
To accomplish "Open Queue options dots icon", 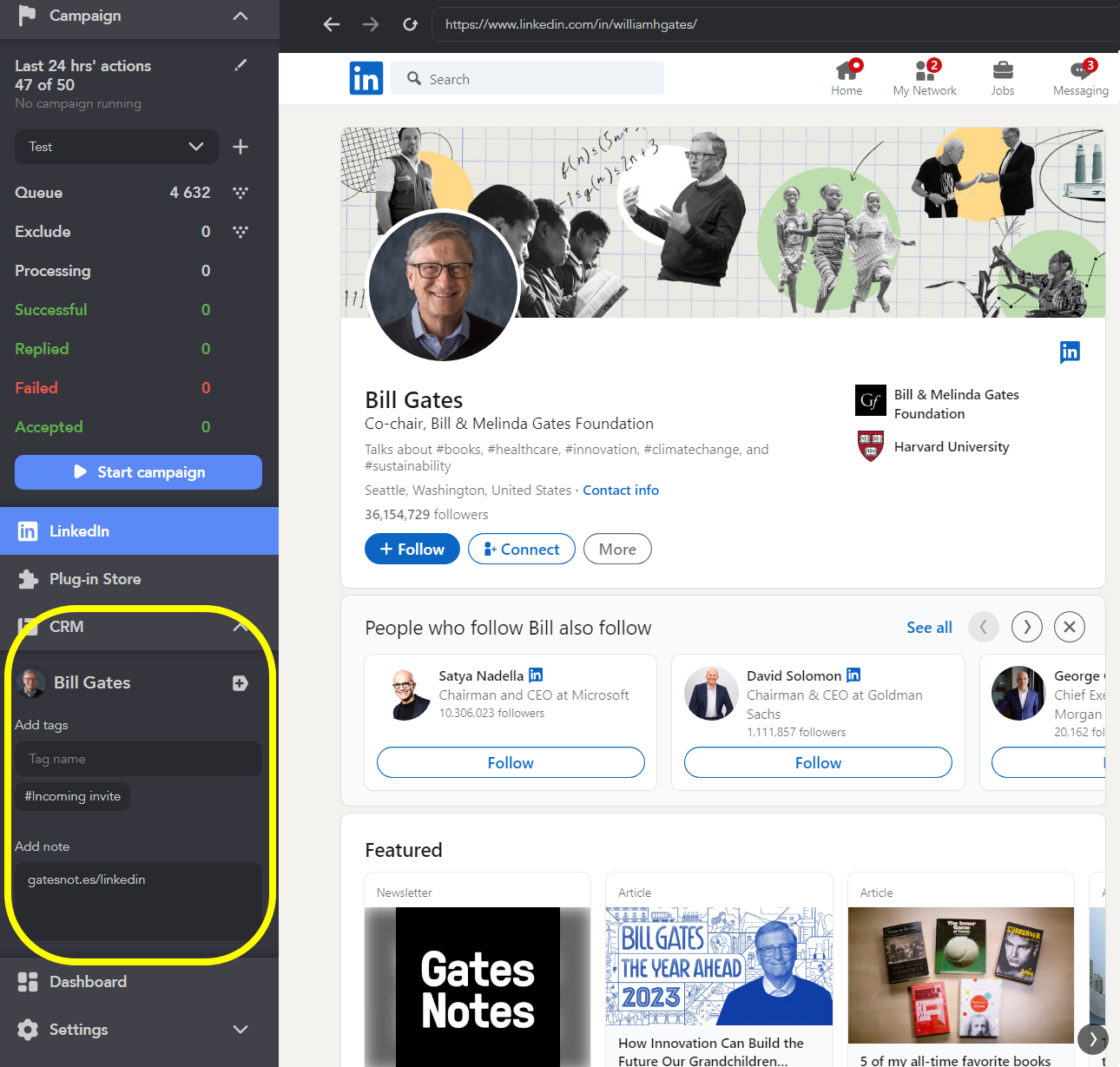I will click(240, 193).
